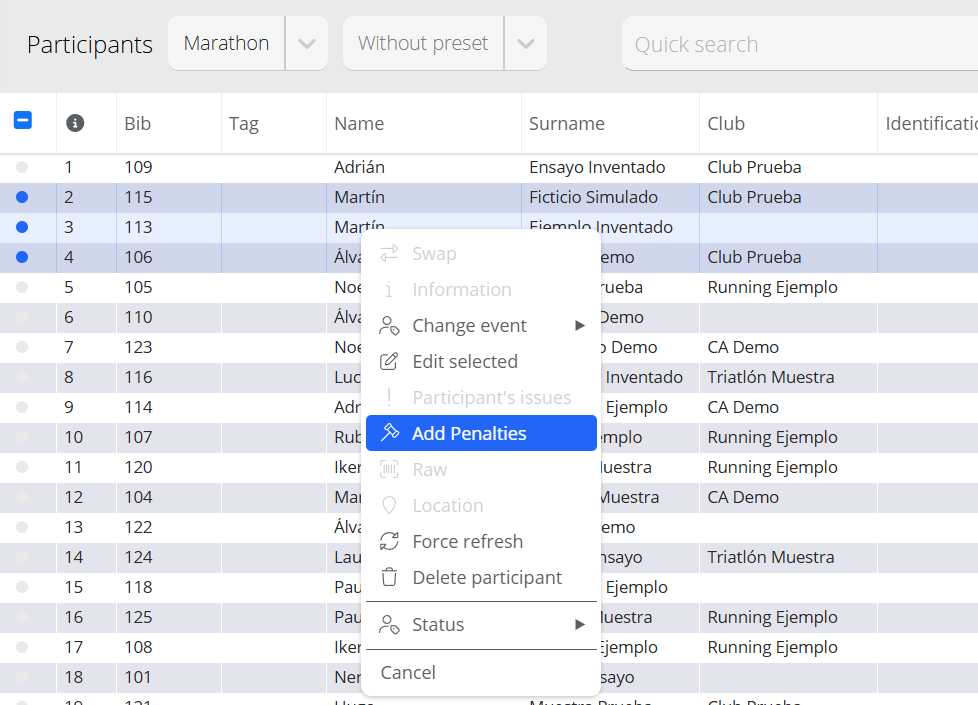Open Status menu entry
This screenshot has width=978, height=705.
click(x=482, y=625)
